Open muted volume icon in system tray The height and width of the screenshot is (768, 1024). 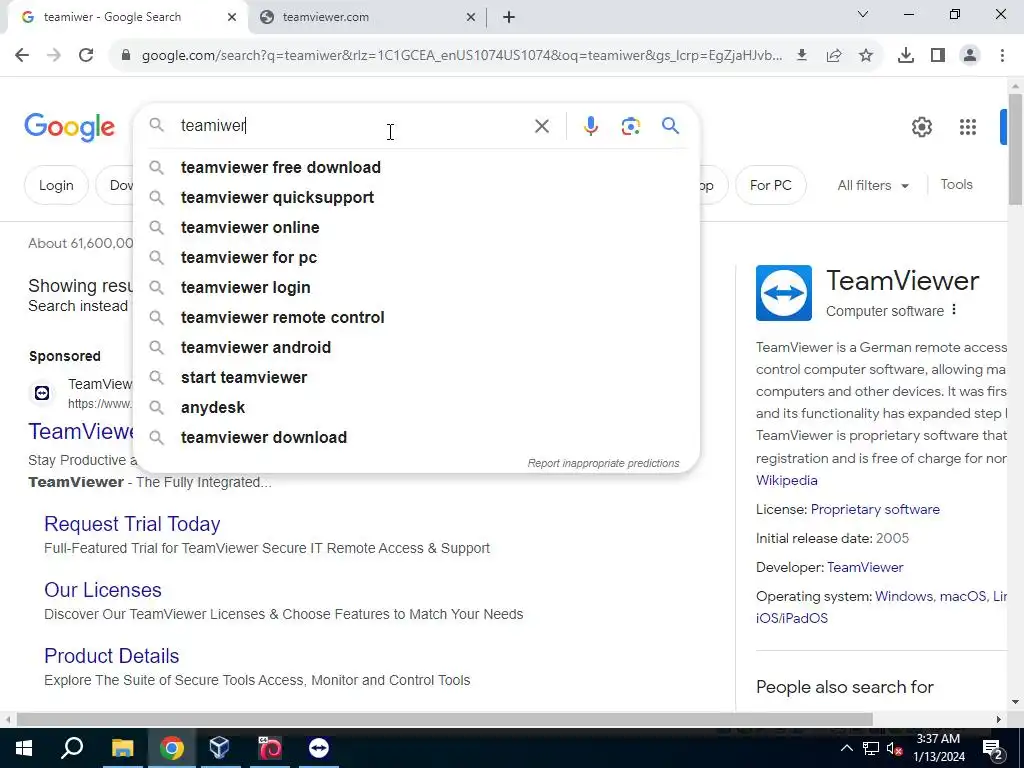895,749
